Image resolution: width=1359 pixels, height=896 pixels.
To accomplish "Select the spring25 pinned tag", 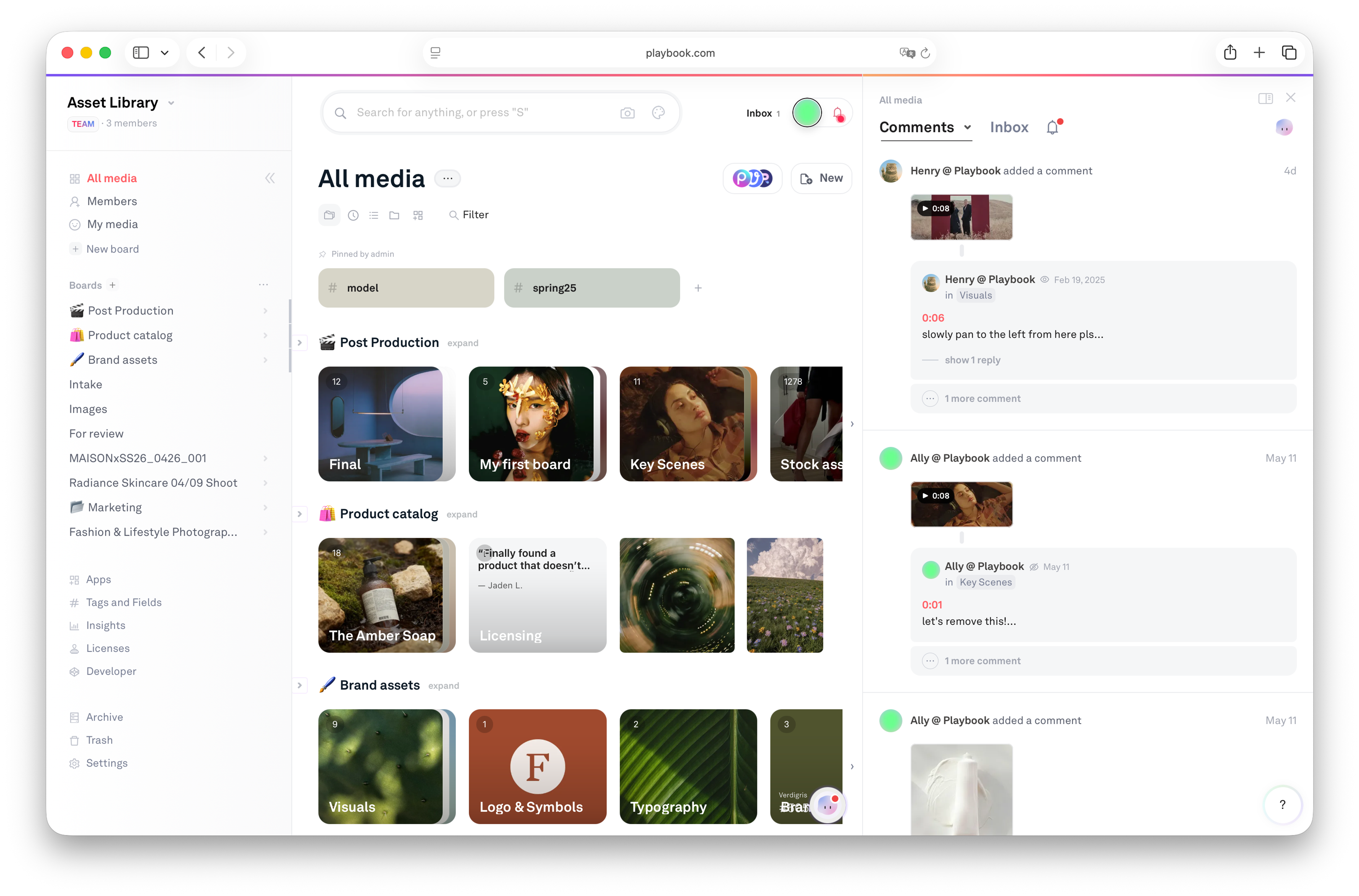I will 592,288.
